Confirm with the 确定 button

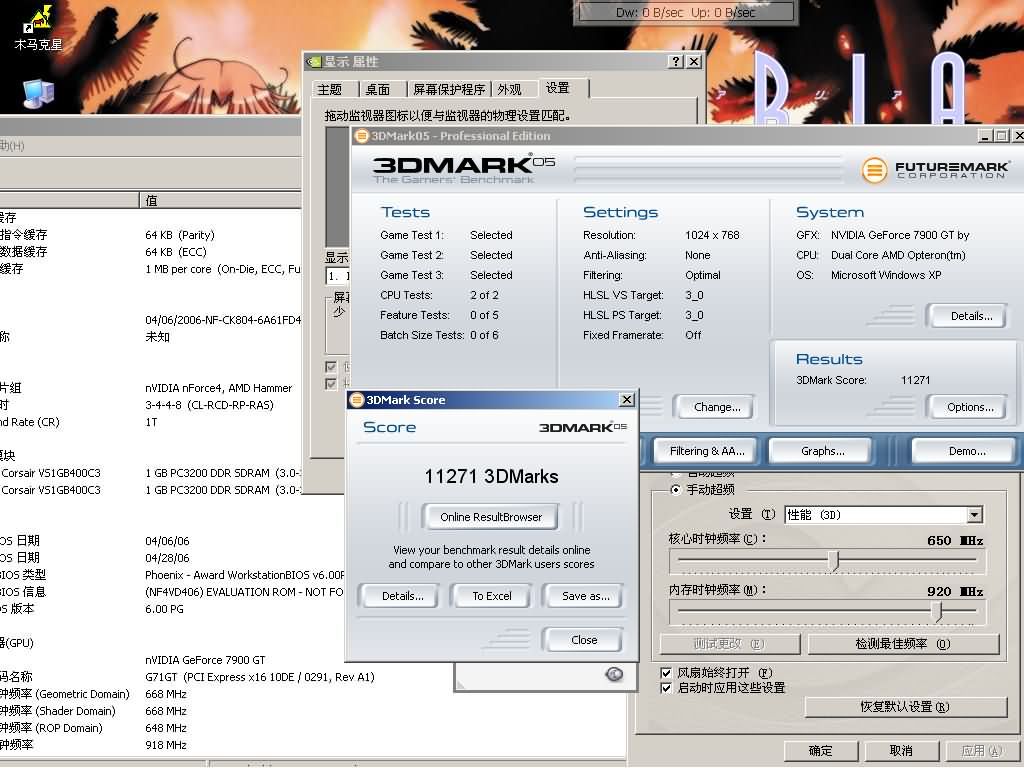click(820, 751)
